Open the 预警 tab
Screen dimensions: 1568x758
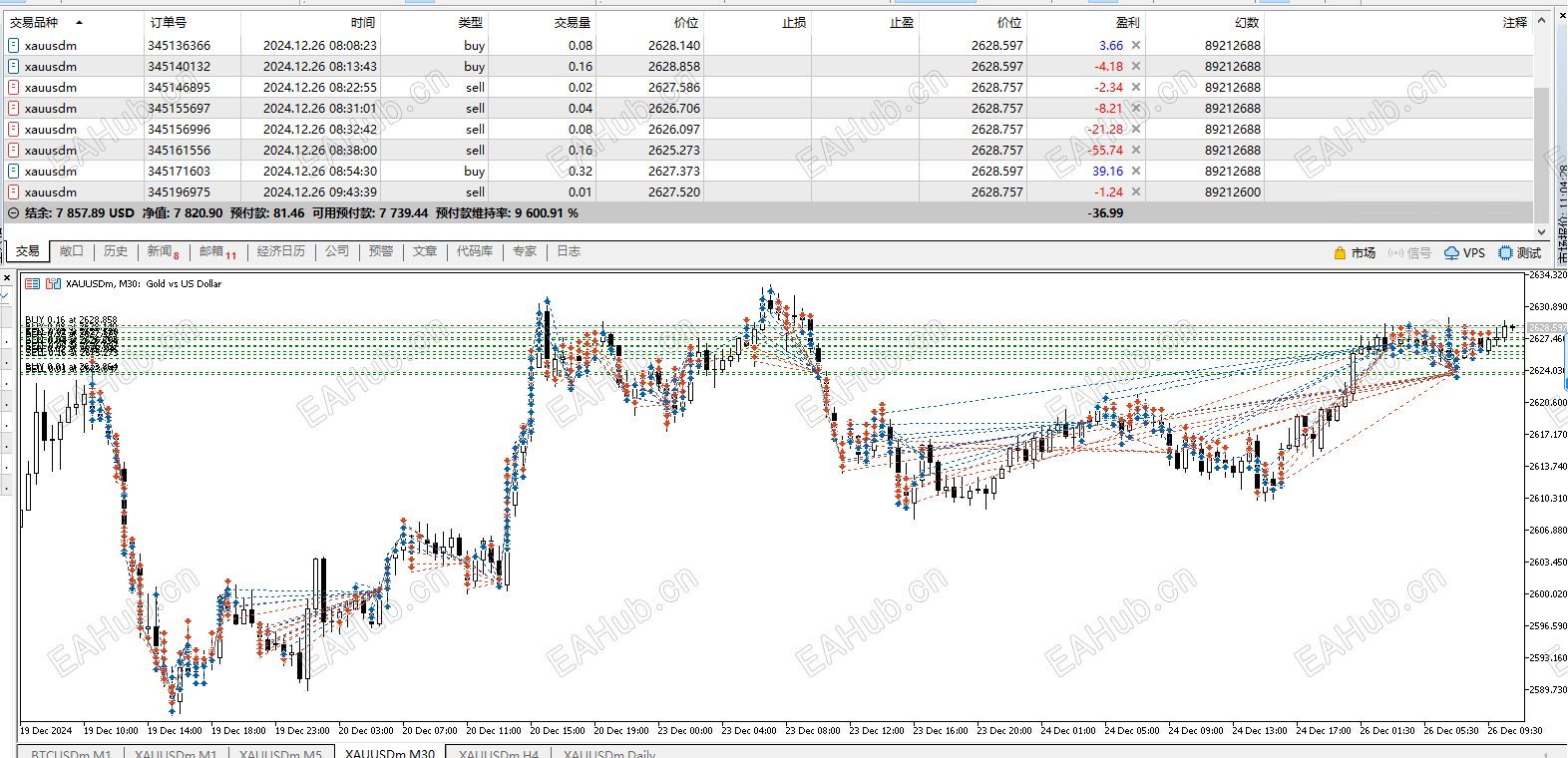(381, 251)
